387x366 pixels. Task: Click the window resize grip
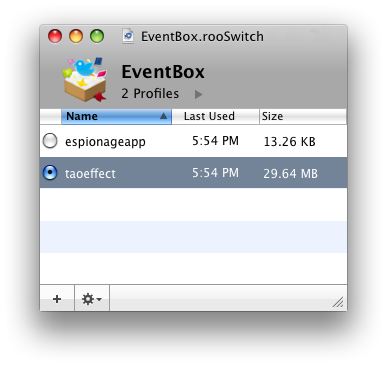tap(339, 303)
